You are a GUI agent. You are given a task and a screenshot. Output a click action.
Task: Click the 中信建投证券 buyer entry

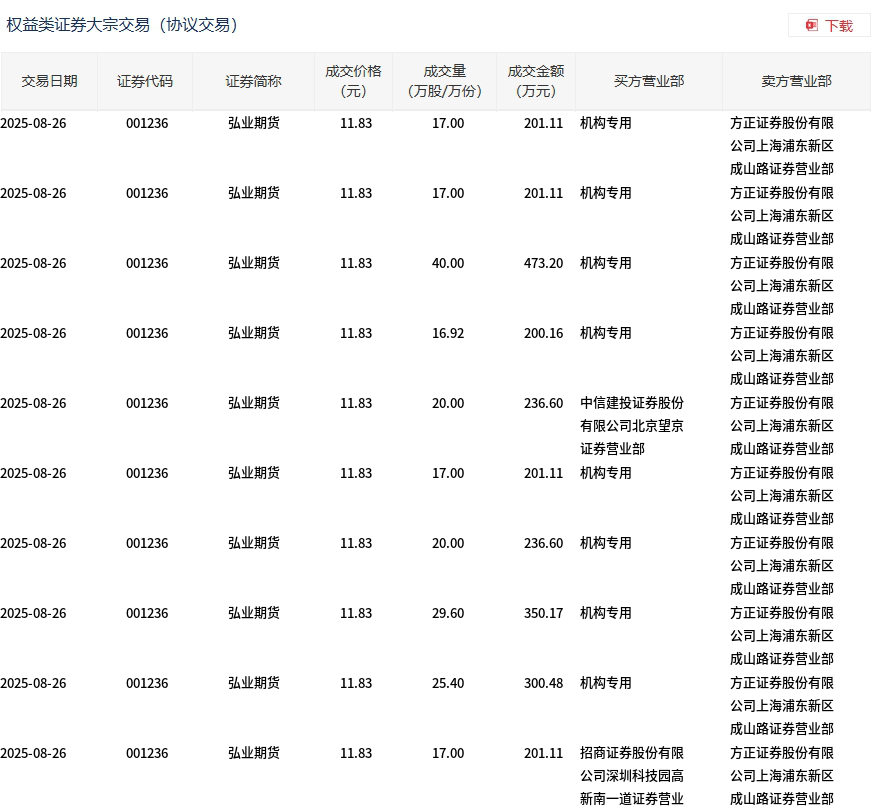tap(632, 425)
